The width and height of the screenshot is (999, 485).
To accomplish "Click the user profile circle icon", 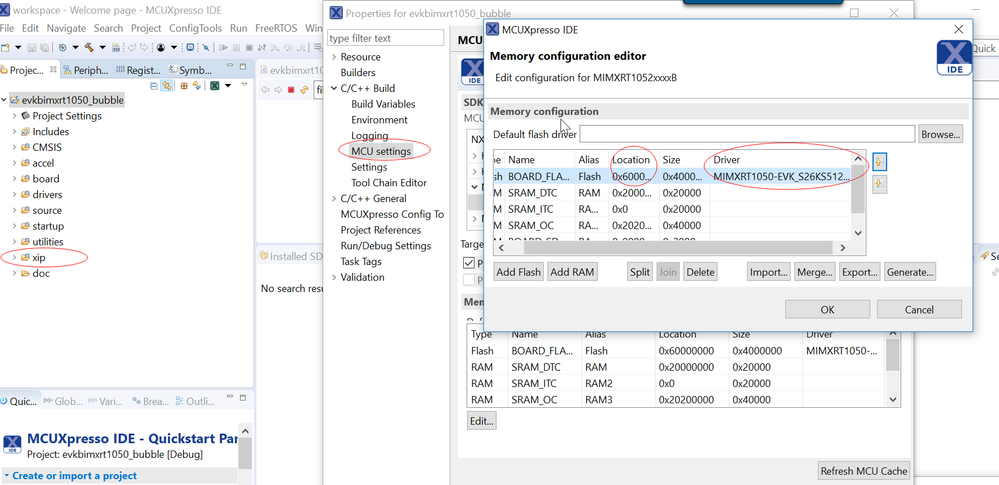I will click(161, 47).
